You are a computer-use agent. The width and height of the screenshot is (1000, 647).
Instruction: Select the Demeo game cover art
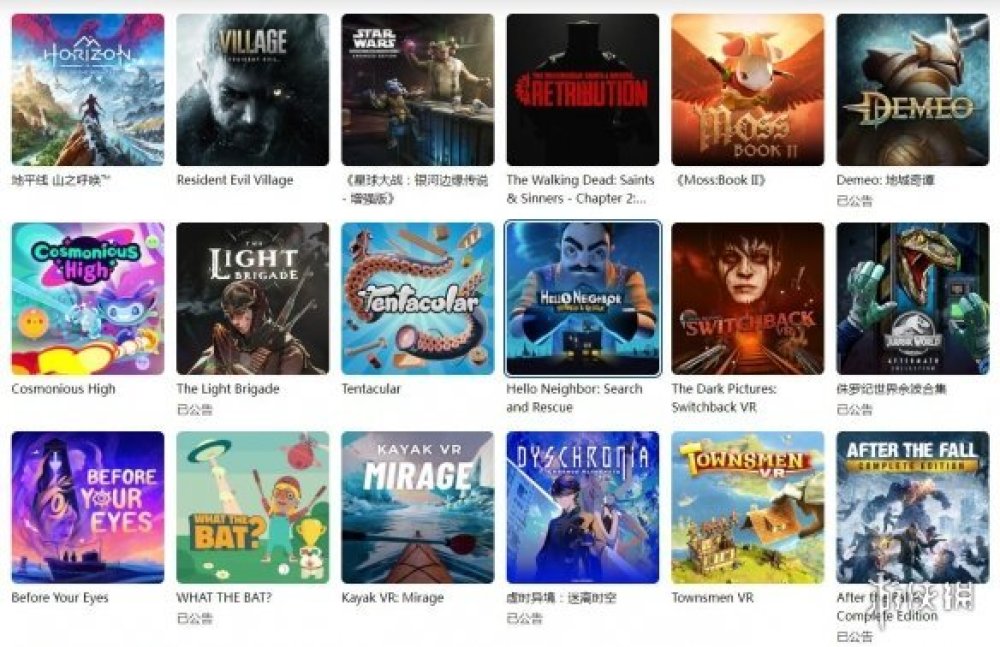tap(913, 90)
